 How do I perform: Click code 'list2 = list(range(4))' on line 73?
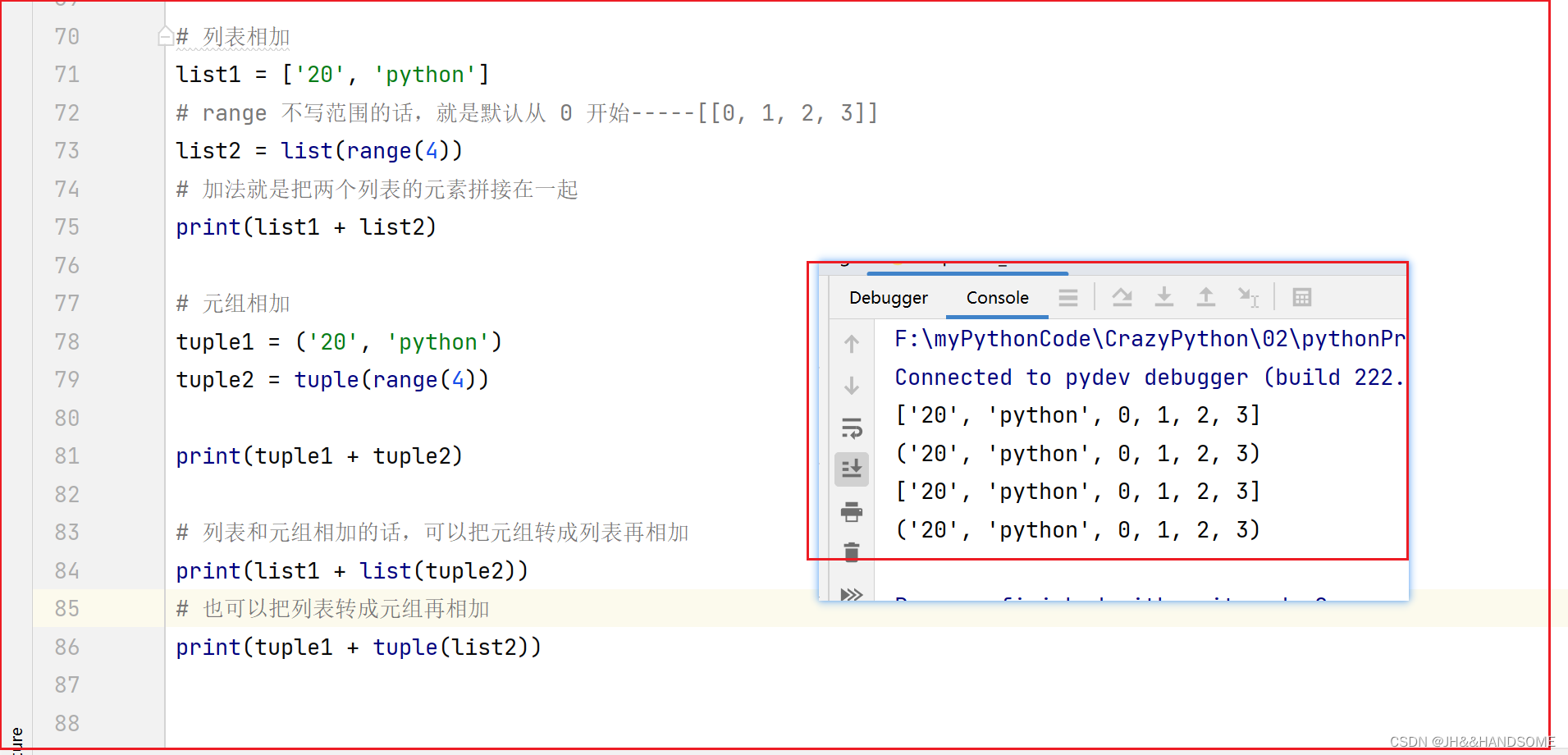click(x=319, y=151)
